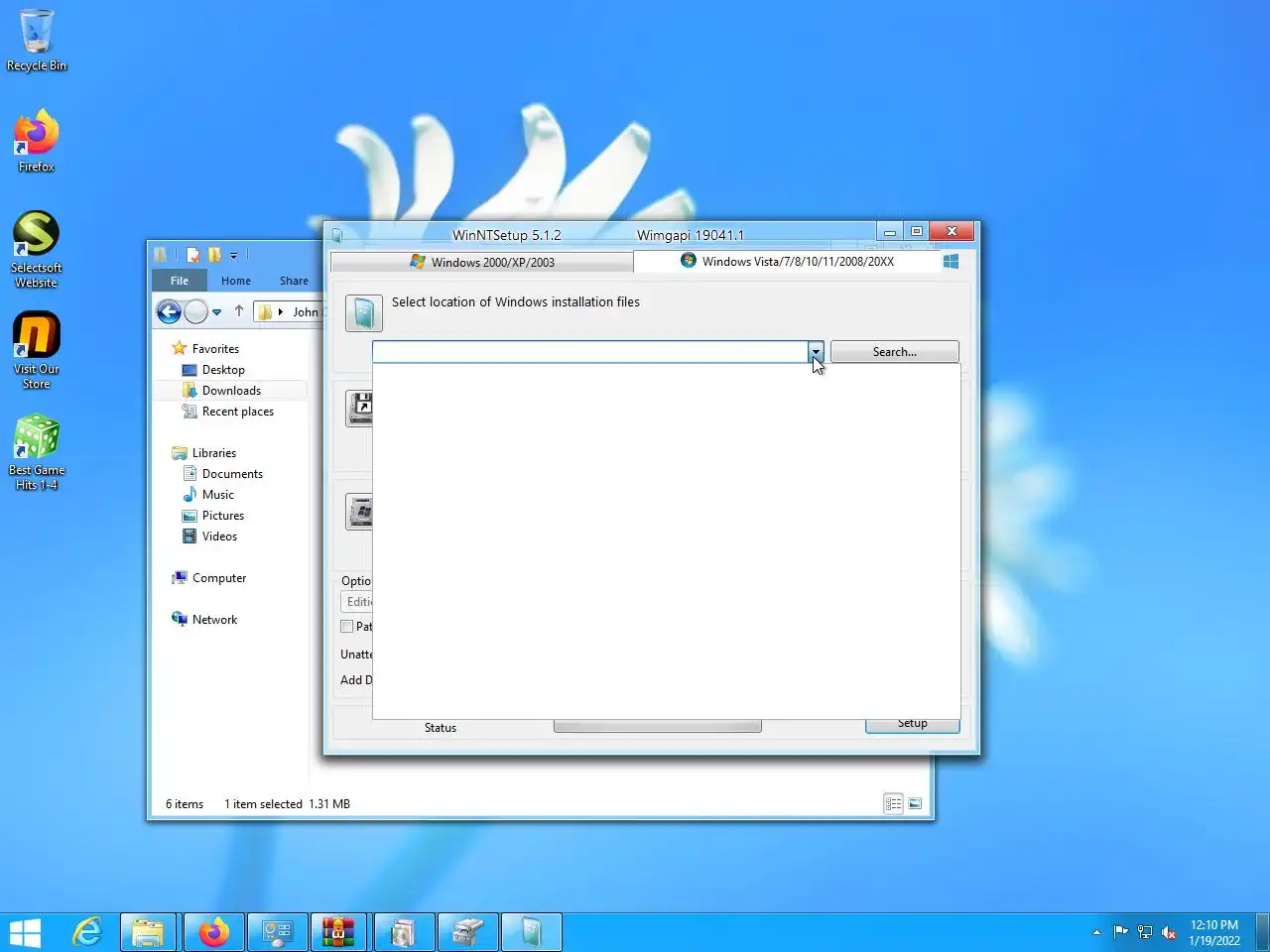
Task: Click the Search... button
Action: 895,351
